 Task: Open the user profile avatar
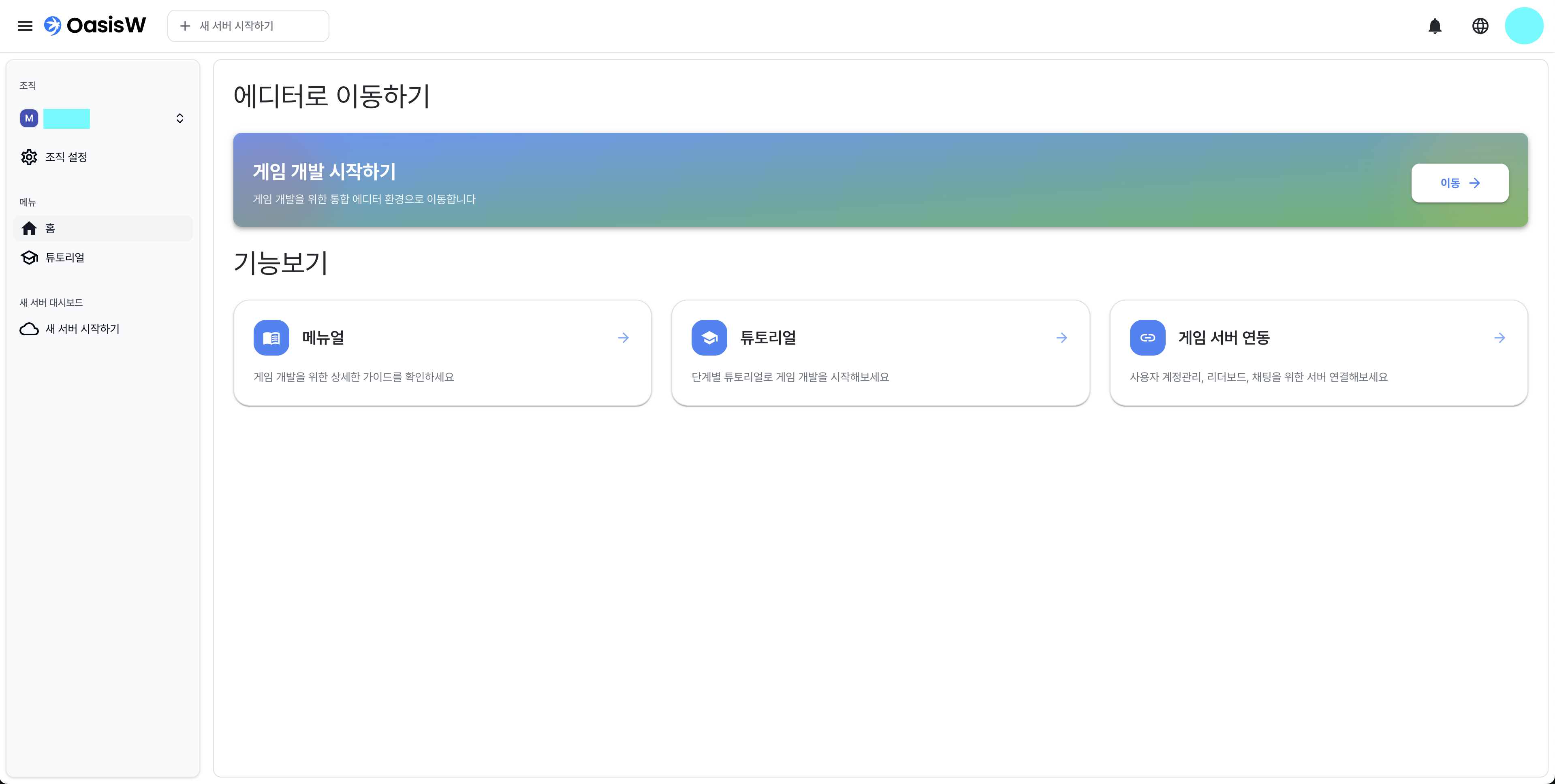click(1524, 26)
